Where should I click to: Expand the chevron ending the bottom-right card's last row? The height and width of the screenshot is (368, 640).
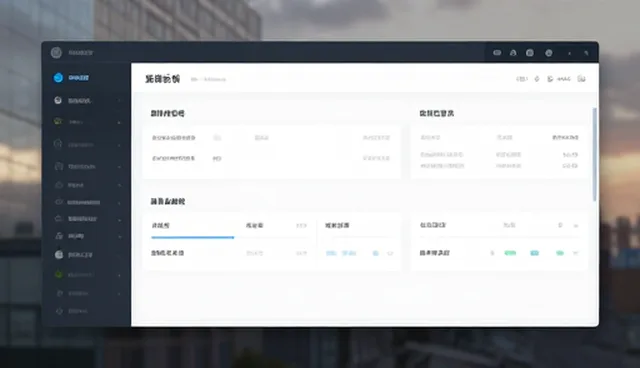(x=575, y=253)
